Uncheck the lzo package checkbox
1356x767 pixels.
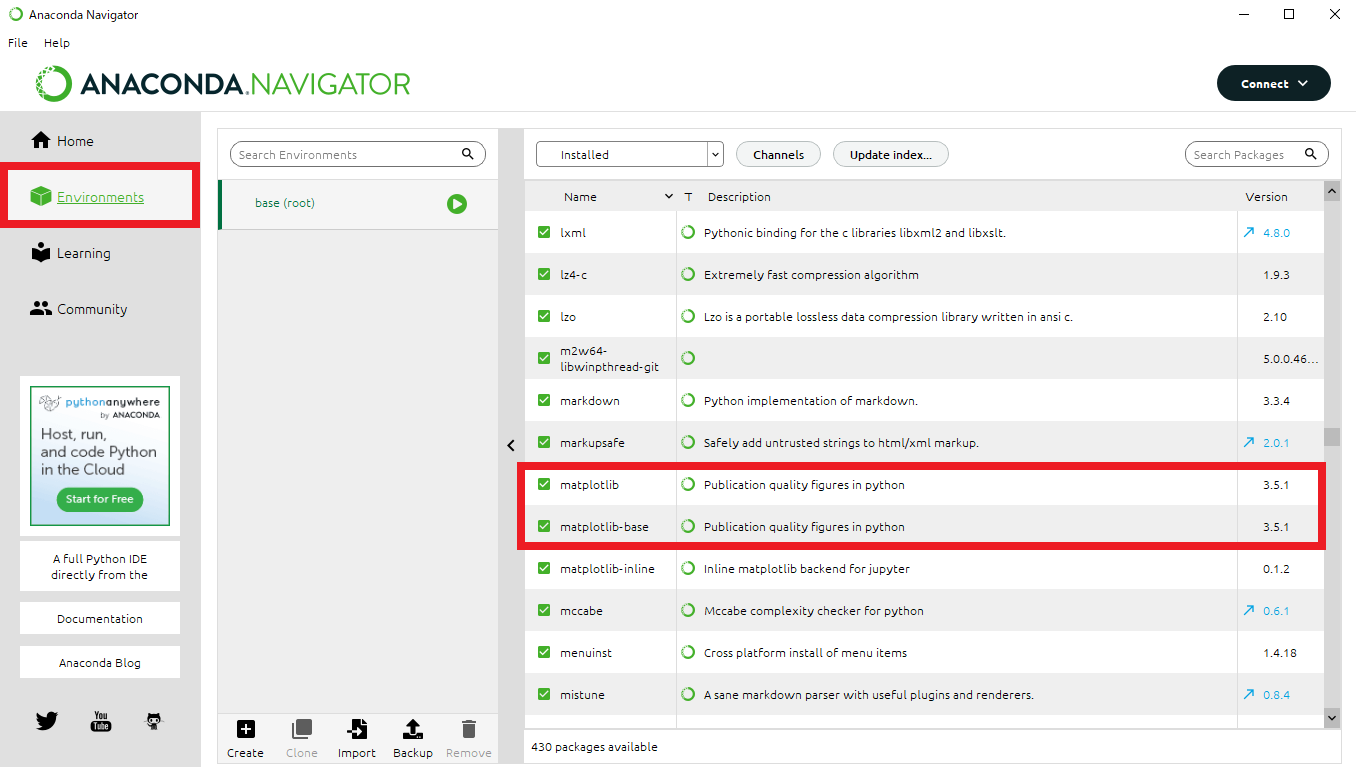point(544,316)
